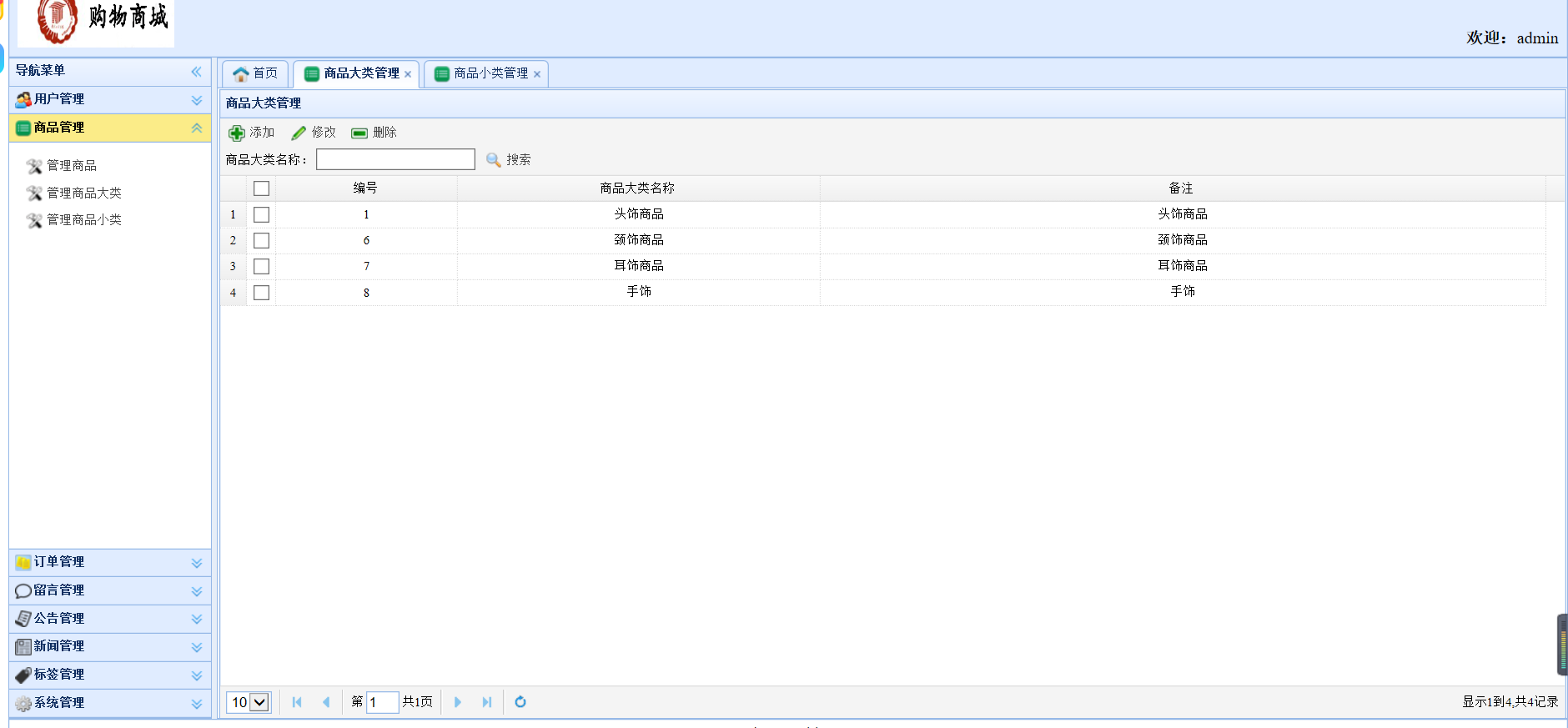The width and height of the screenshot is (1568, 728).
Task: Click the green plus Add icon
Action: click(x=237, y=133)
